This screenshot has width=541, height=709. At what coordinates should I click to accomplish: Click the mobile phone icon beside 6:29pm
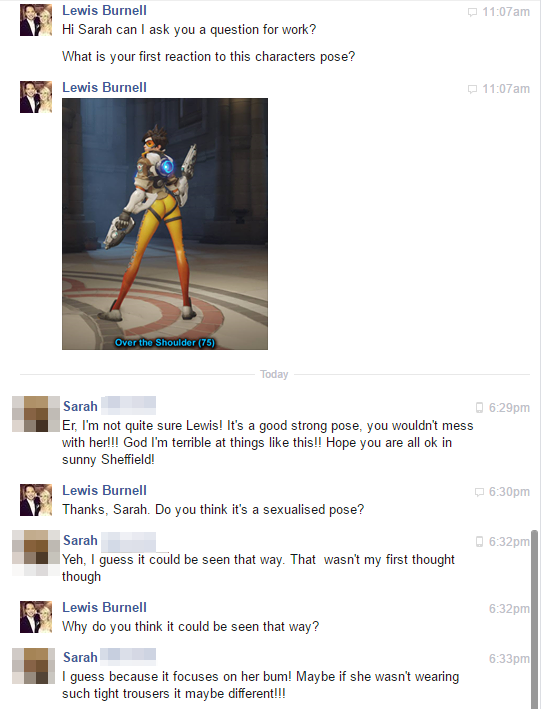(479, 408)
